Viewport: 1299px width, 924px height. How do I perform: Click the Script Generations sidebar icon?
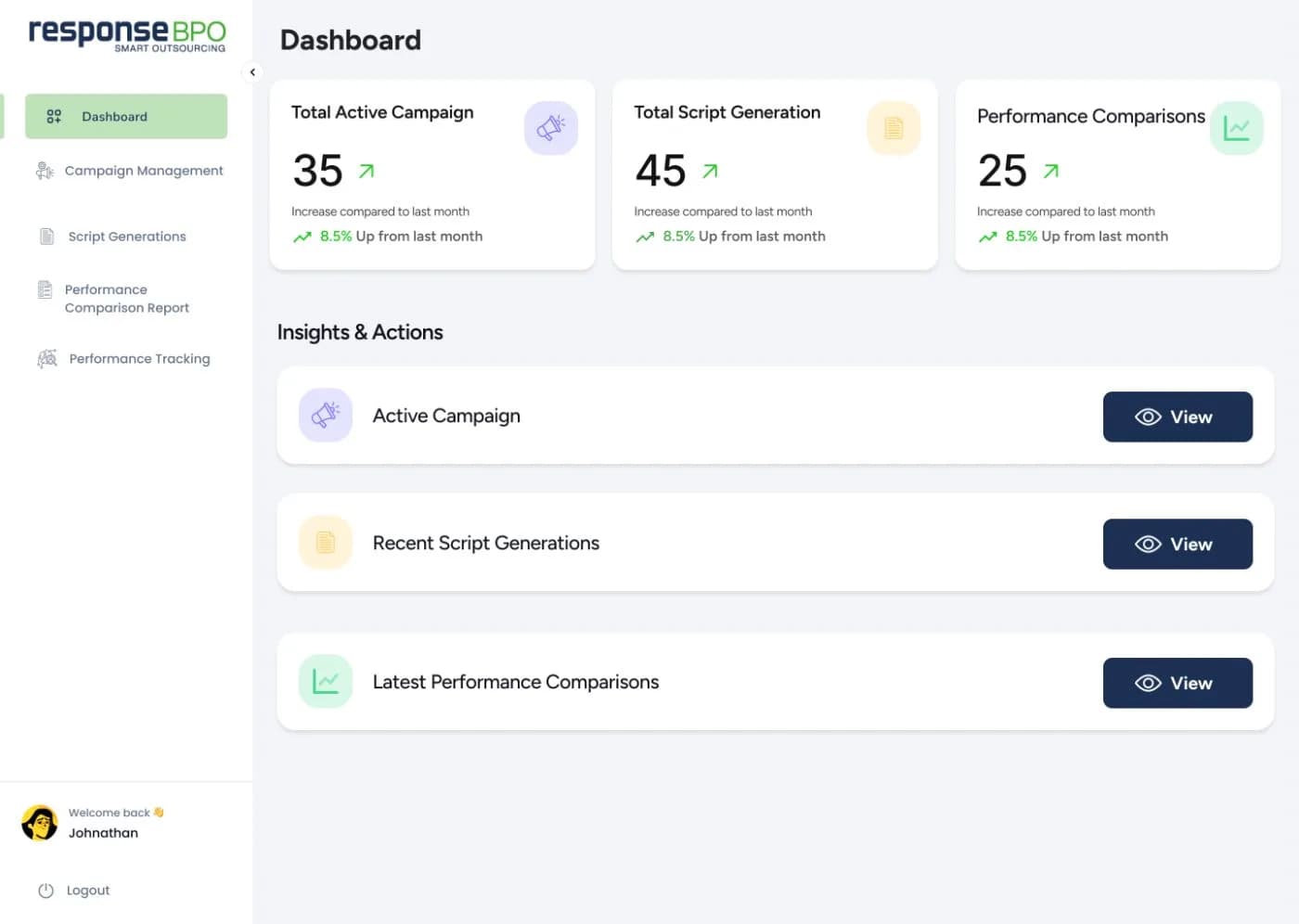tap(46, 237)
